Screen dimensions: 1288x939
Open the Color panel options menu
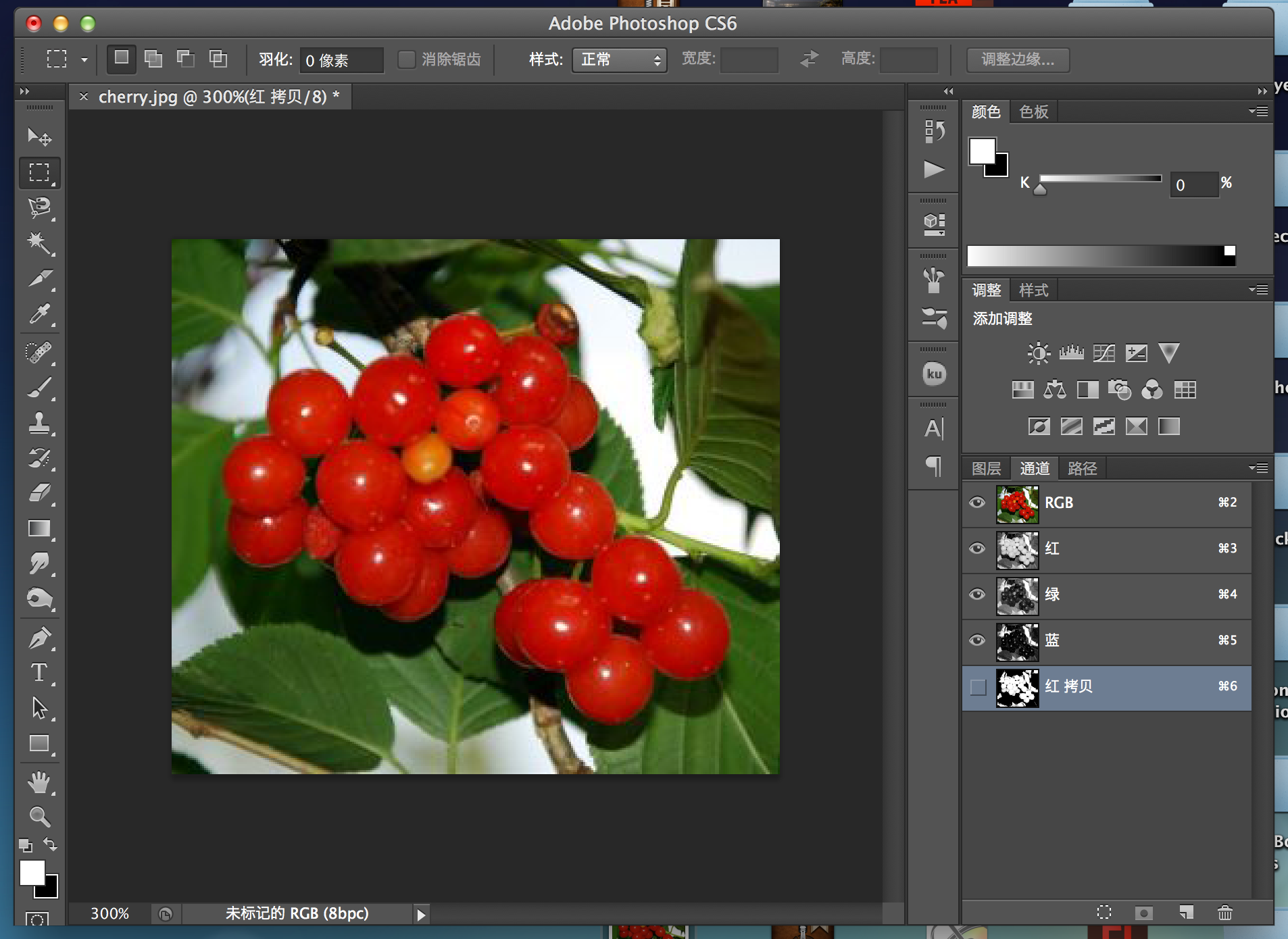(1258, 111)
